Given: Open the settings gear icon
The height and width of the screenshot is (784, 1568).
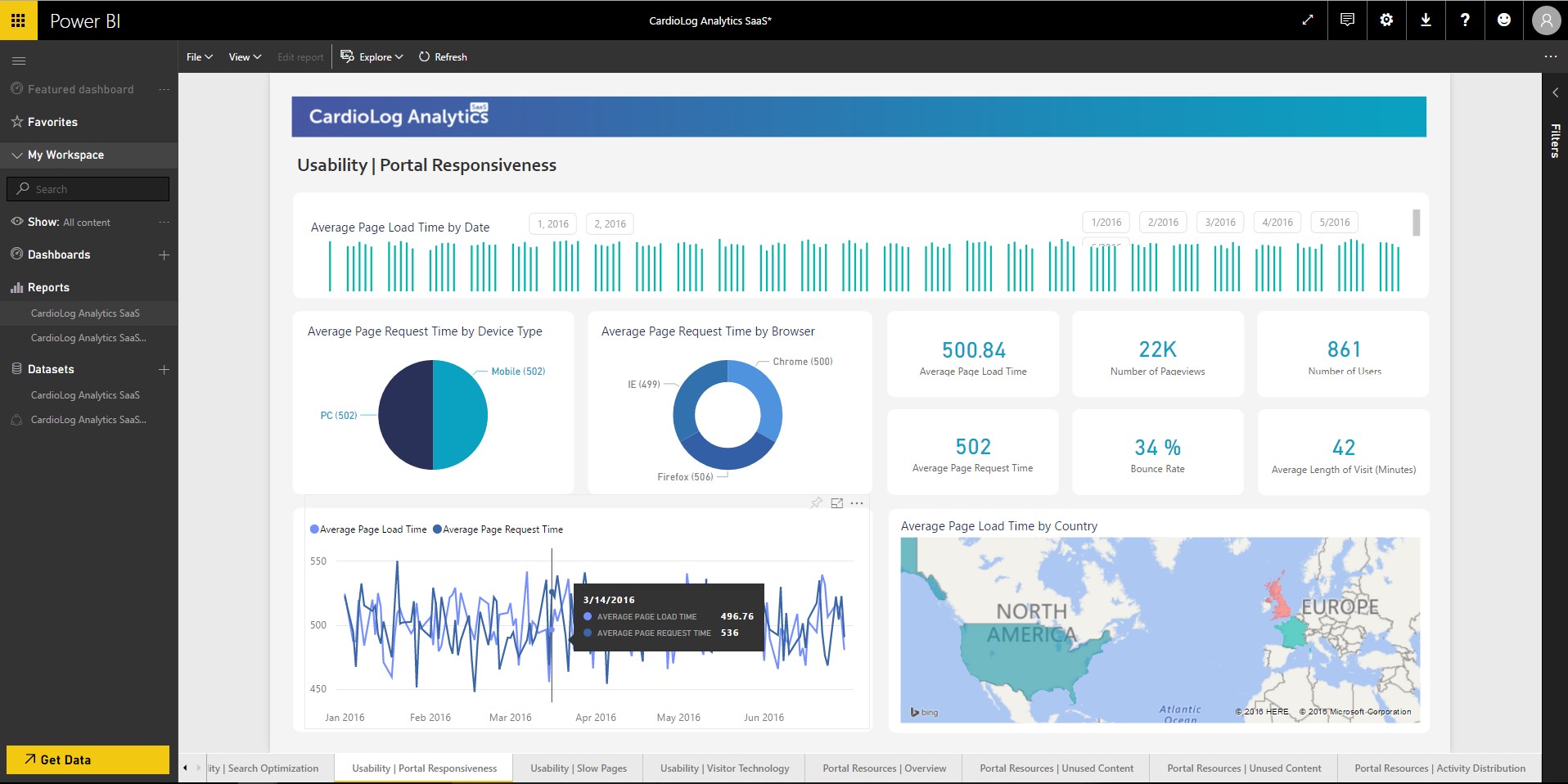Looking at the screenshot, I should point(1386,20).
